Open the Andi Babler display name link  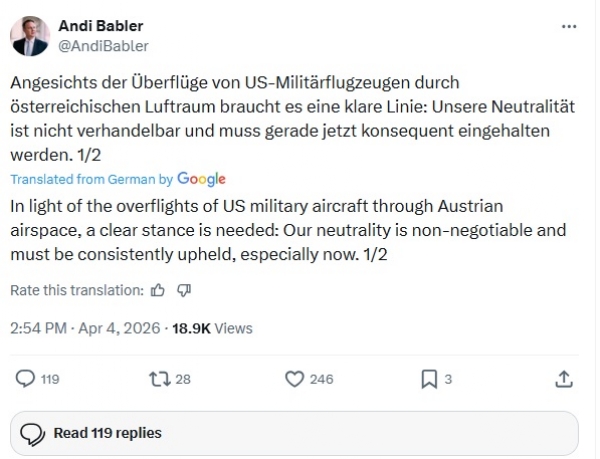[x=101, y=26]
